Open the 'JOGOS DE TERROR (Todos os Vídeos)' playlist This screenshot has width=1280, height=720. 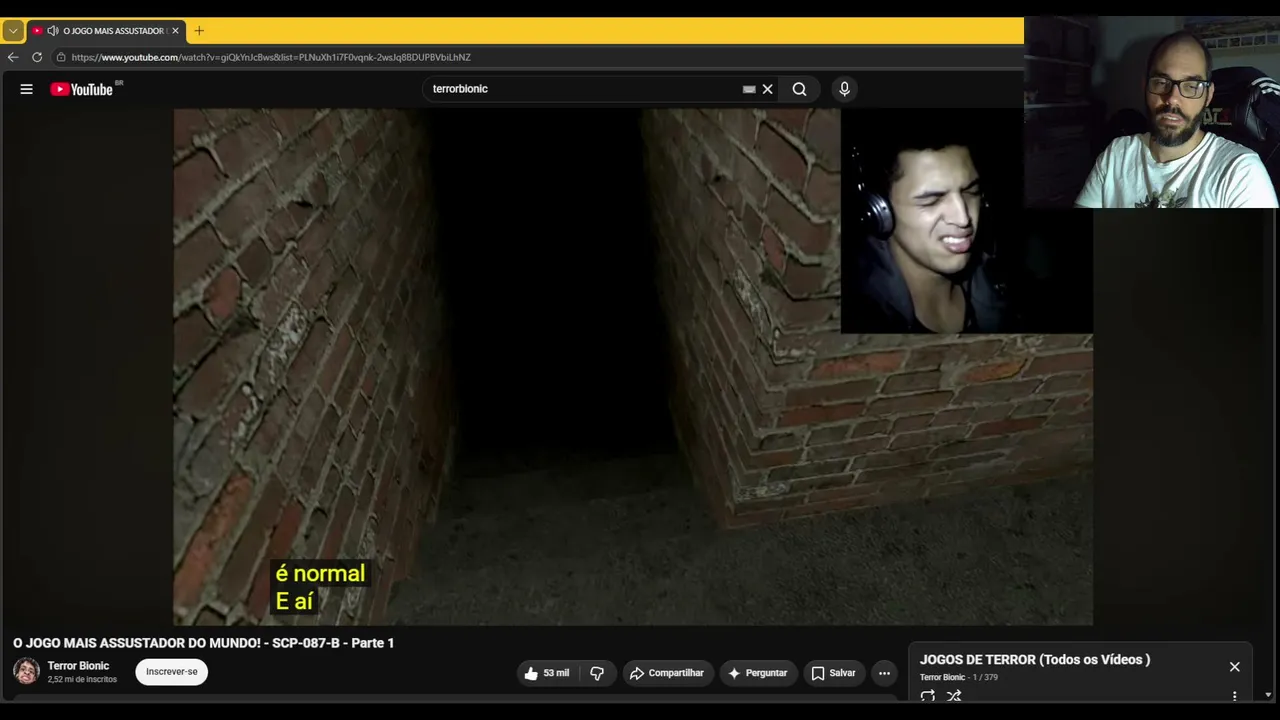[x=1035, y=660]
